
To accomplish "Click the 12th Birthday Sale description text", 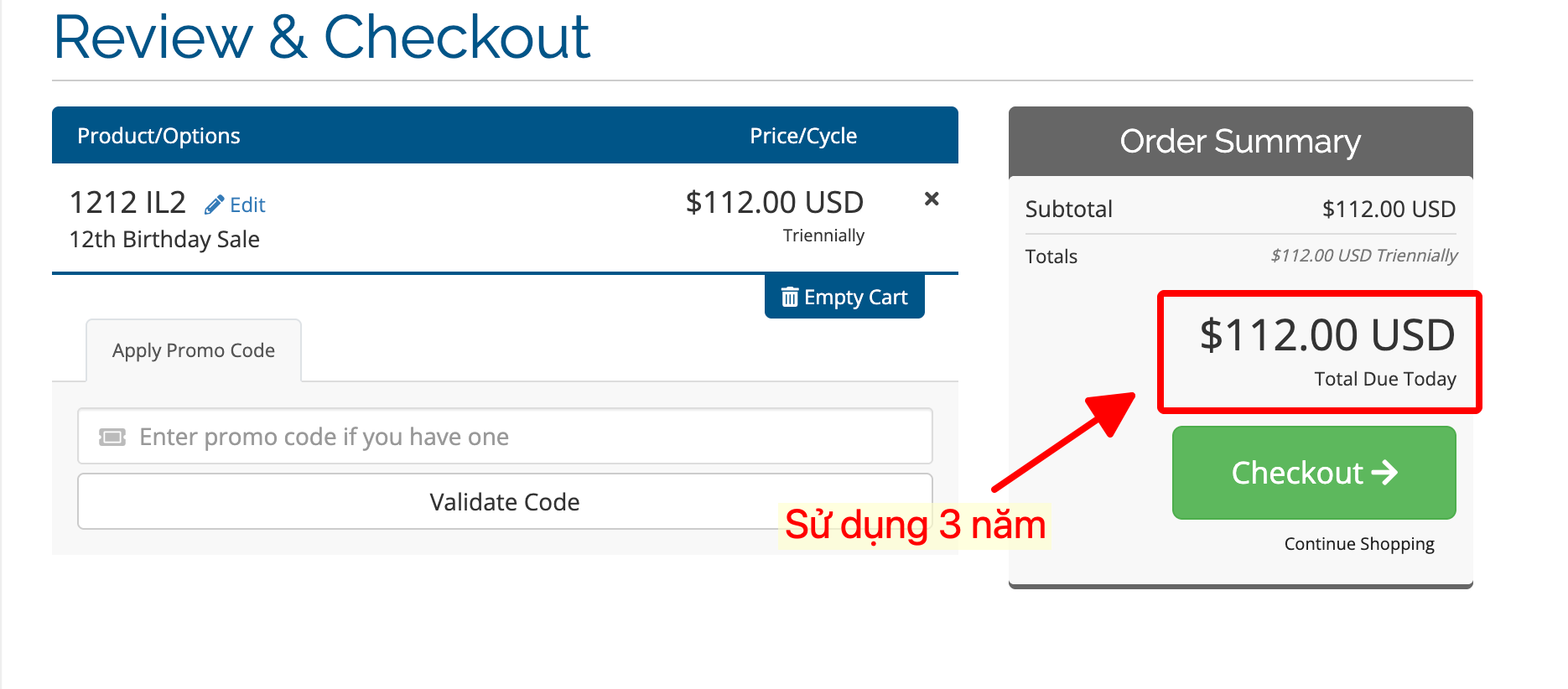I will pyautogui.click(x=164, y=240).
